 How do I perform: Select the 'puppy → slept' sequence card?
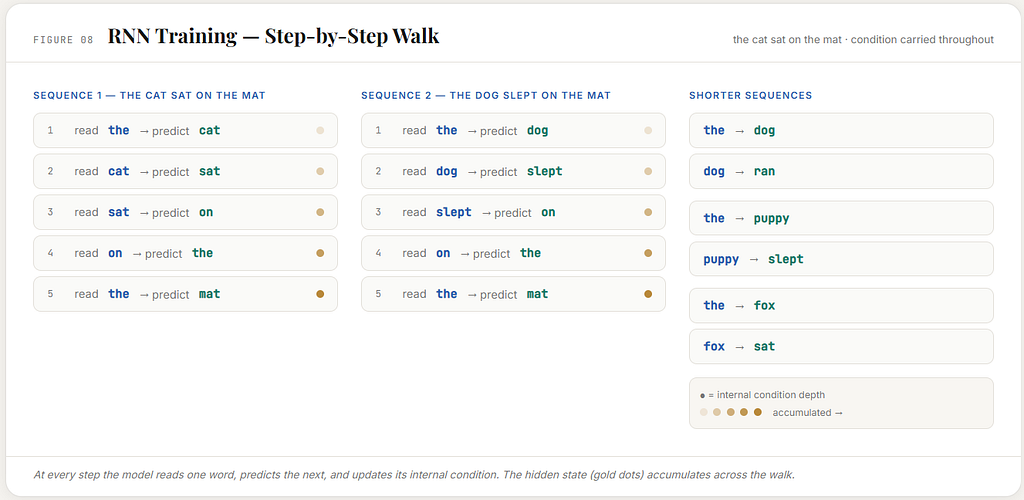(x=841, y=259)
